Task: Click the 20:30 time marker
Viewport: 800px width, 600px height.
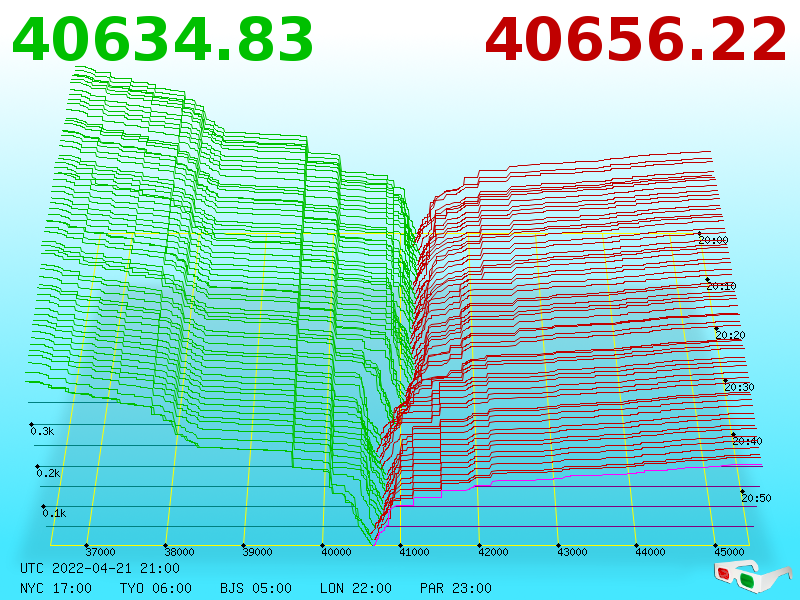Action: (x=739, y=387)
